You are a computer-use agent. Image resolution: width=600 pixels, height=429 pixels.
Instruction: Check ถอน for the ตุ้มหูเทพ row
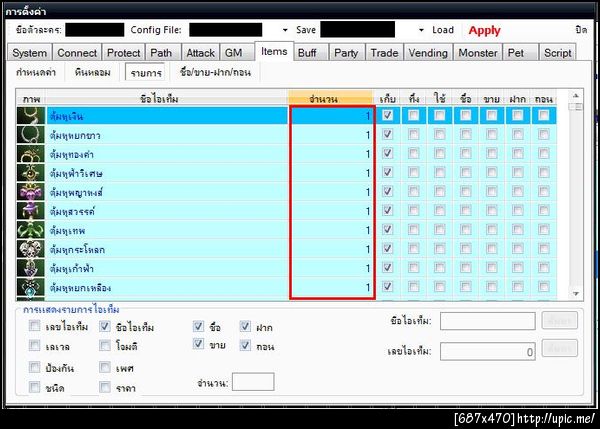(x=544, y=229)
